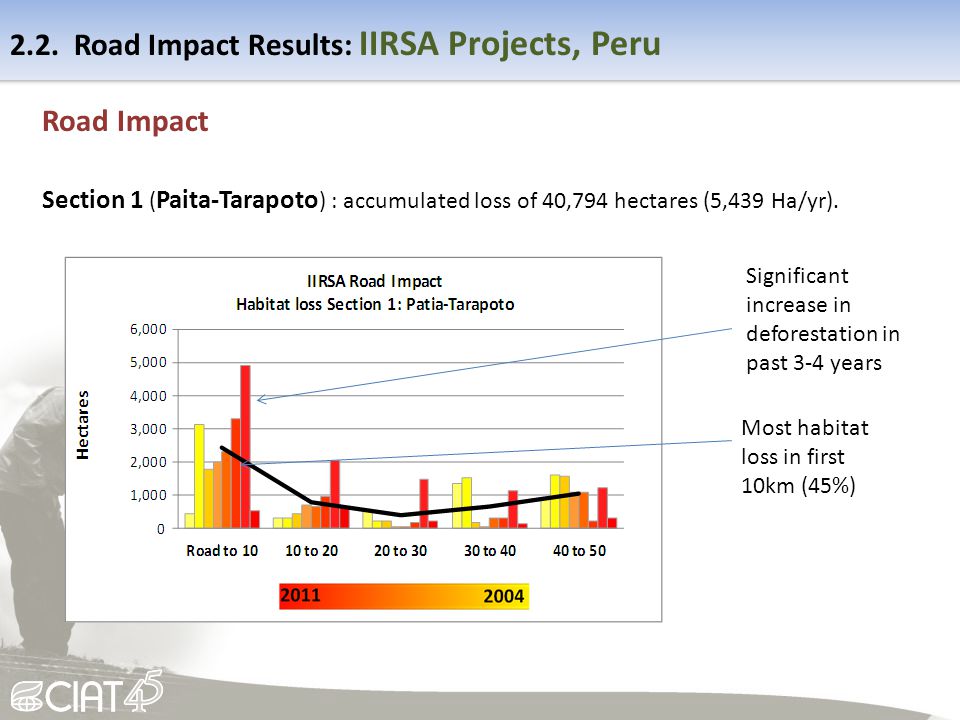Click the red-to-yellow gradient legend bar

click(x=404, y=596)
